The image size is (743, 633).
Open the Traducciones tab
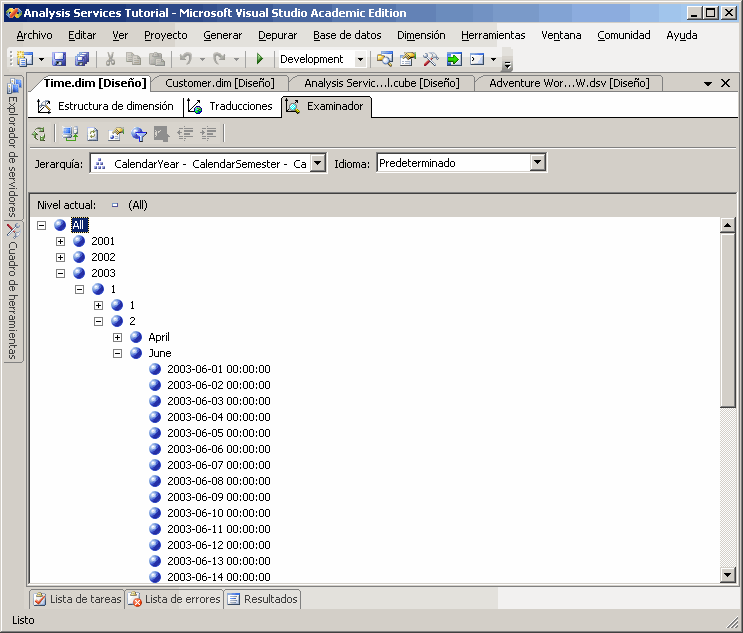tap(230, 106)
